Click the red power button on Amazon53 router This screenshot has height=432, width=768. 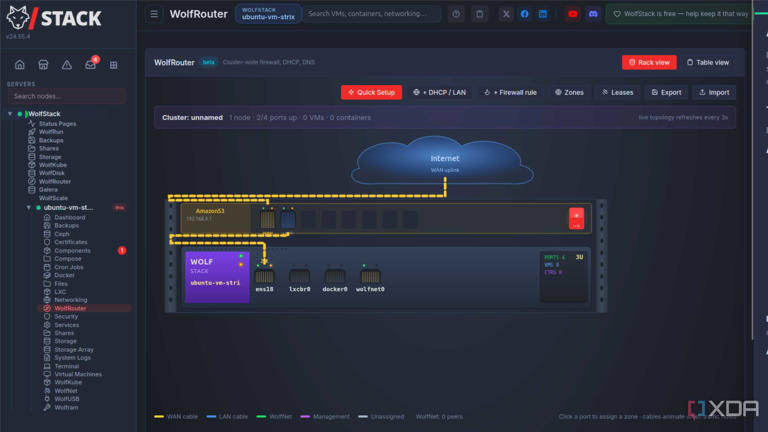pyautogui.click(x=576, y=218)
